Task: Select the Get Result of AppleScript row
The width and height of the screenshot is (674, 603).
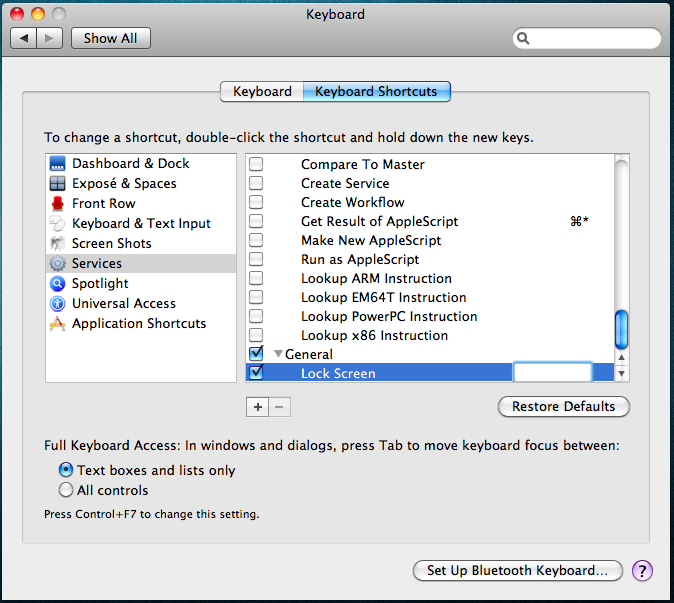Action: point(430,221)
